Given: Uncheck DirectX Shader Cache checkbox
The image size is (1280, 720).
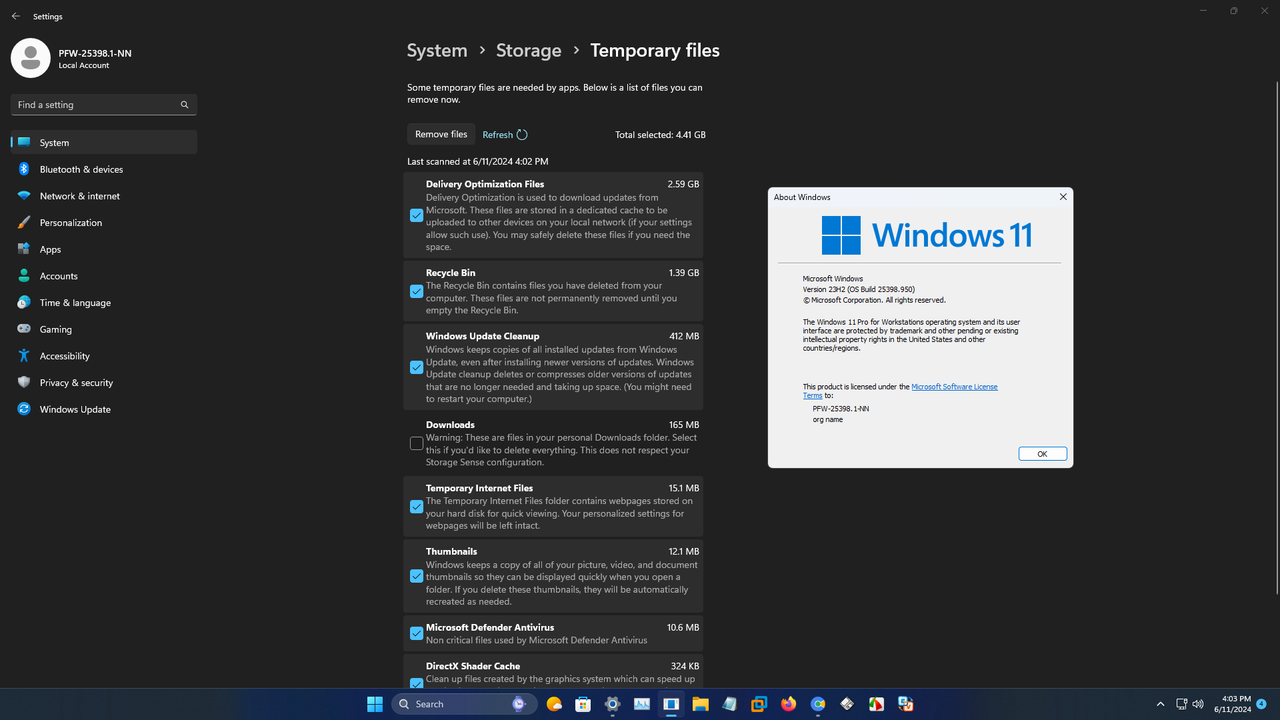Looking at the screenshot, I should pos(416,684).
